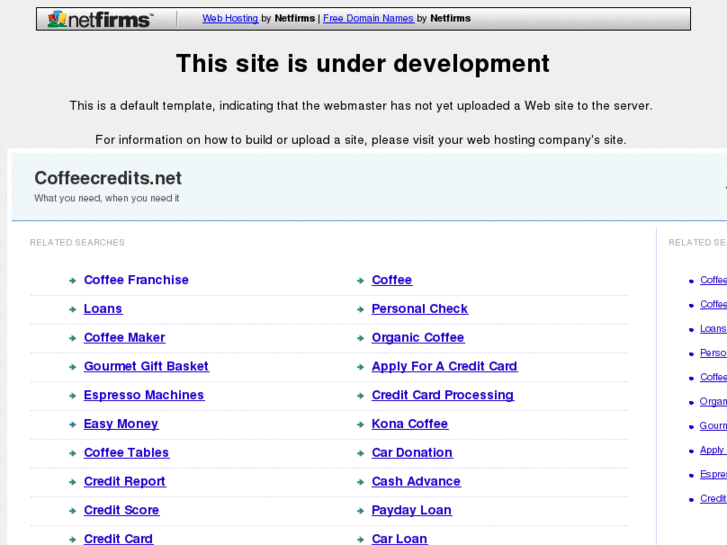
Task: Open the Cash Advance link
Action: point(416,481)
